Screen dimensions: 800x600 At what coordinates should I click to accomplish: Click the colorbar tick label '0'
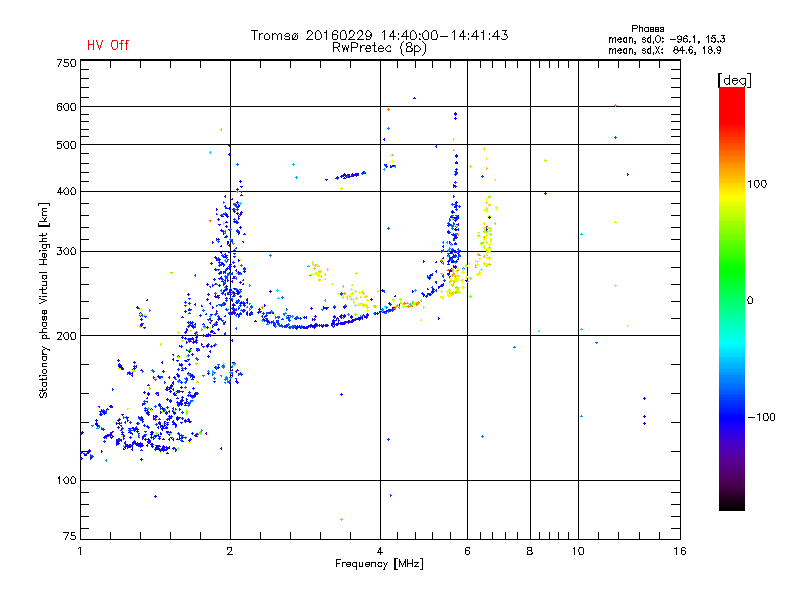point(750,301)
